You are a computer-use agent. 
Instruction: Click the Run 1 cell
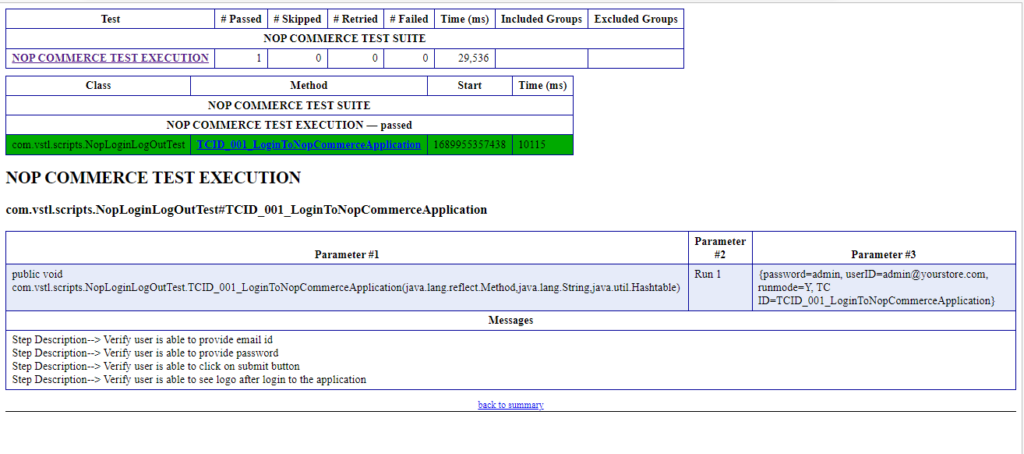tap(720, 287)
